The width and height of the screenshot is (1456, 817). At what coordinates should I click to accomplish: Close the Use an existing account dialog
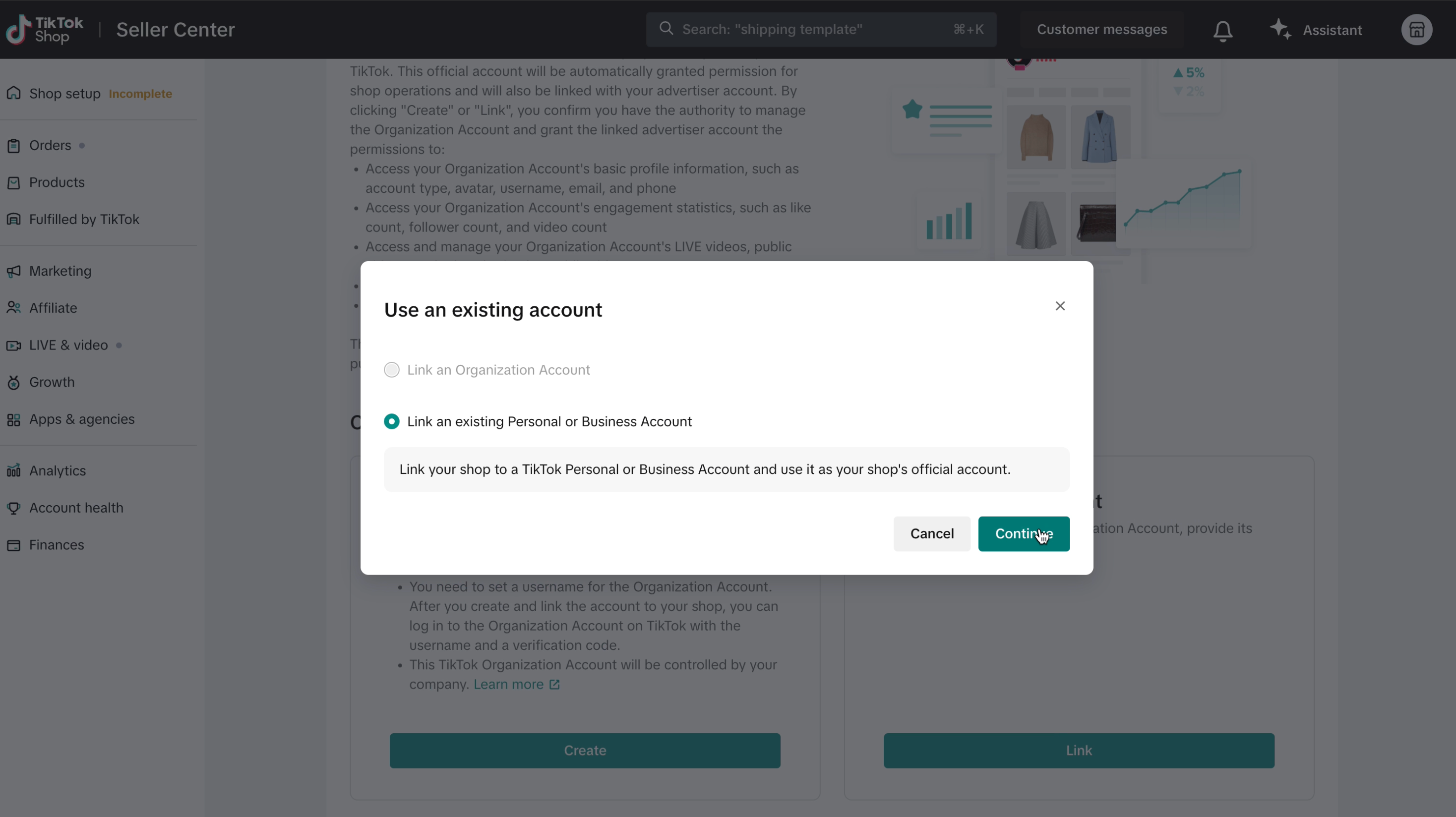[x=1060, y=306]
